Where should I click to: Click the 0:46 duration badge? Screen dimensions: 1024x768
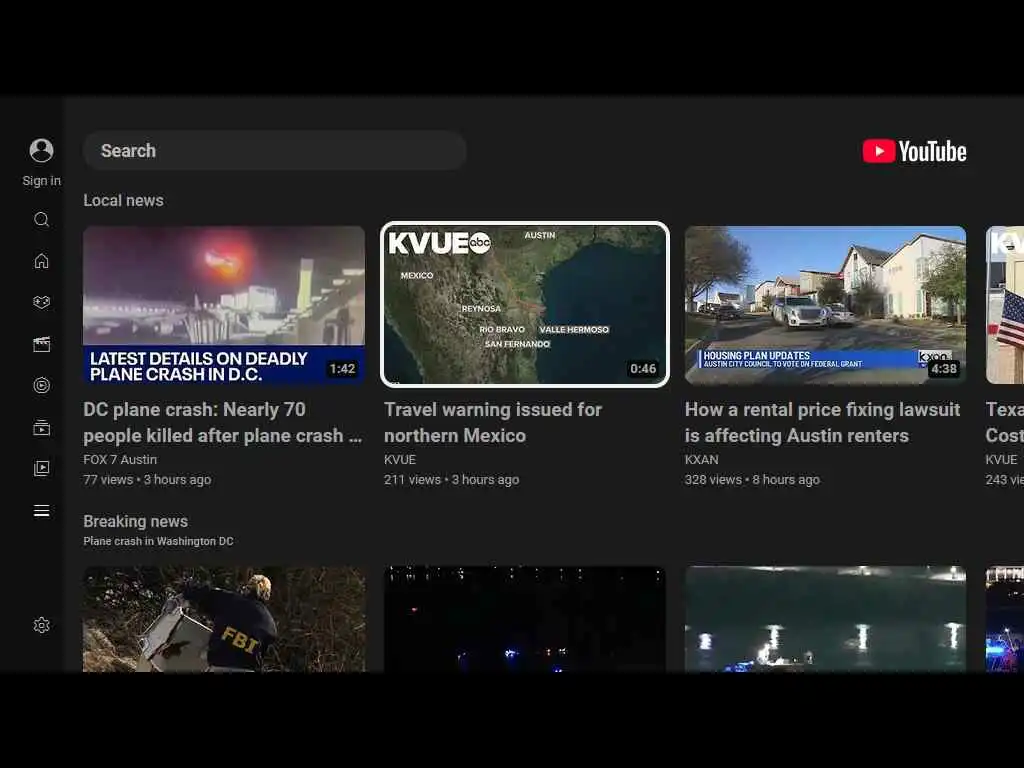tap(643, 369)
